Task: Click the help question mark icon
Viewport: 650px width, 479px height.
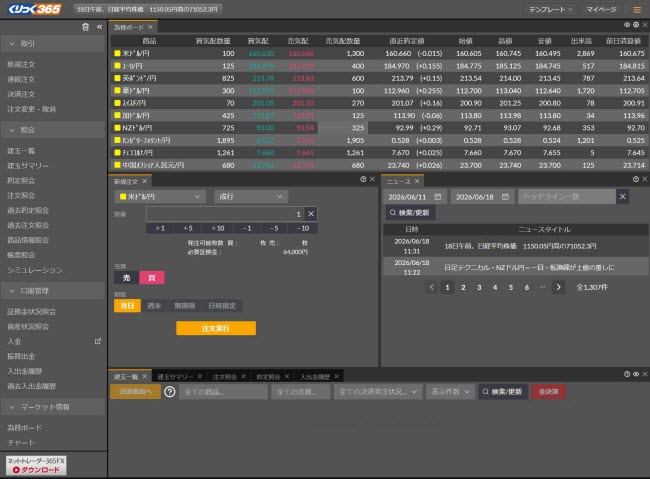Action: (x=170, y=391)
